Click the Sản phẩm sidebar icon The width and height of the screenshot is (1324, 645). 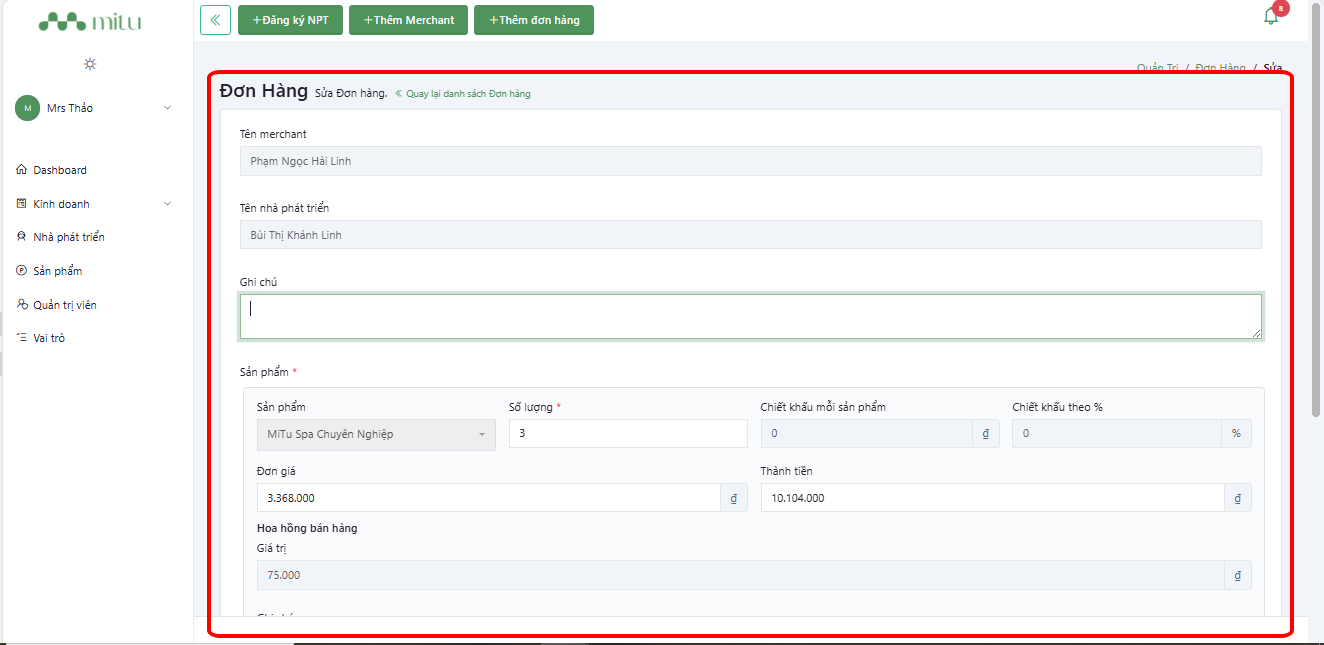pyautogui.click(x=22, y=271)
